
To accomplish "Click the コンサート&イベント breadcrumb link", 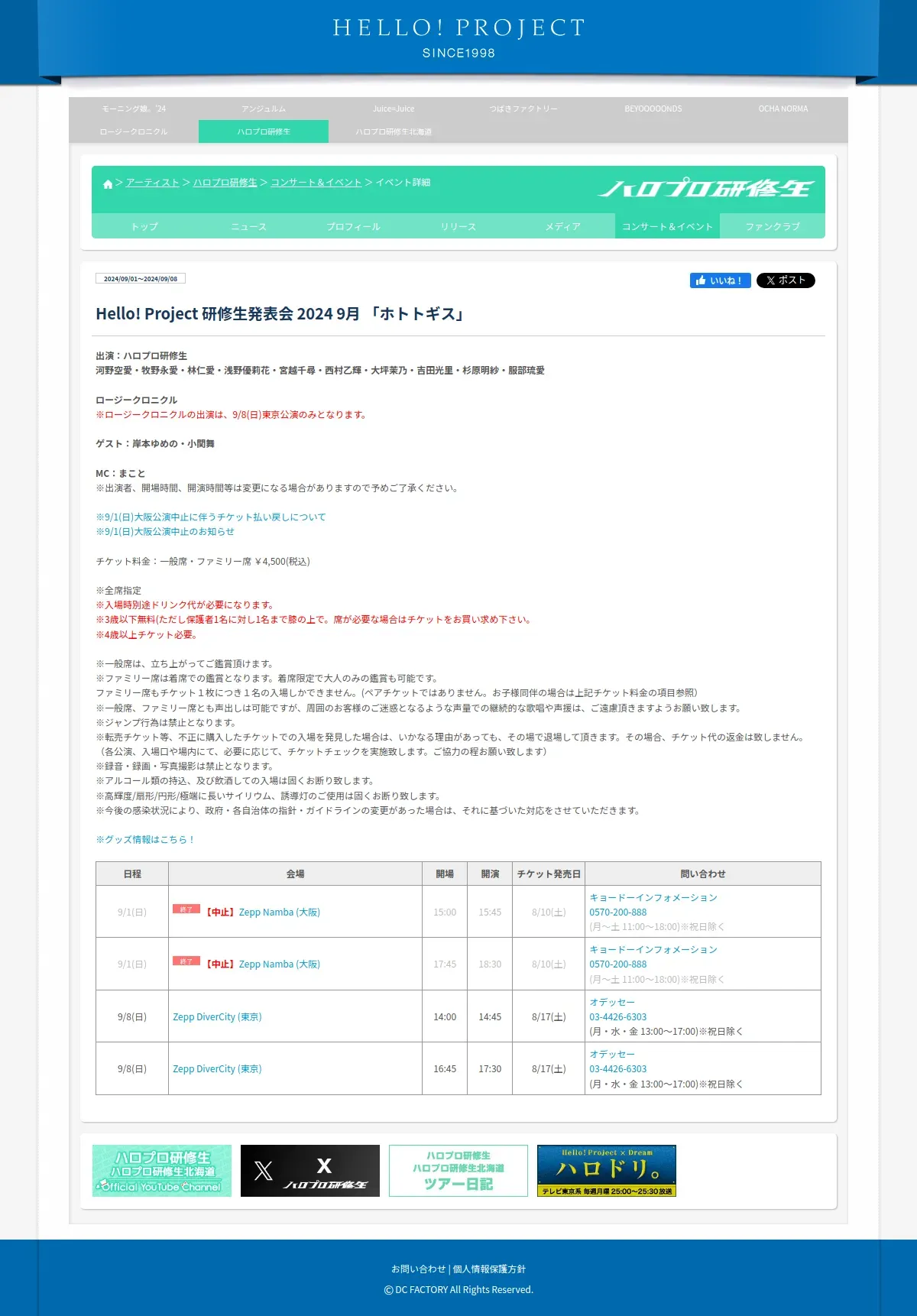I will (316, 183).
